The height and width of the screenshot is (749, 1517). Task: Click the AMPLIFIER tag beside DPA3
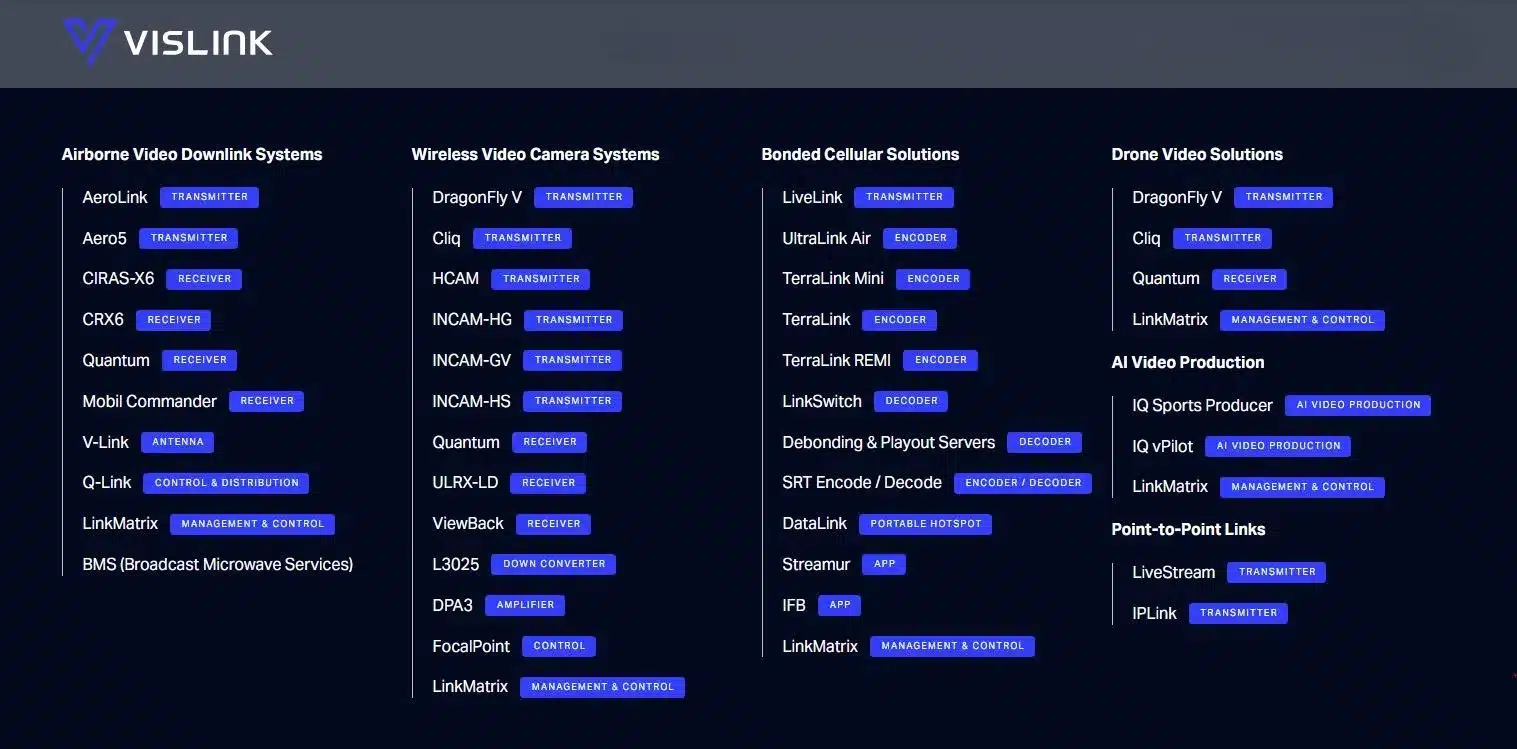click(x=525, y=605)
